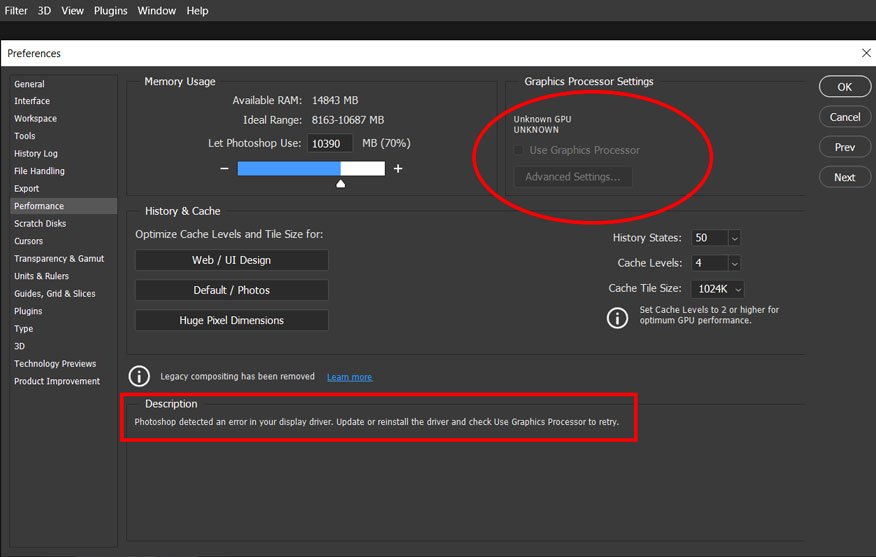This screenshot has height=557, width=876.
Task: Select 3D category in sidebar list
Action: [63, 346]
